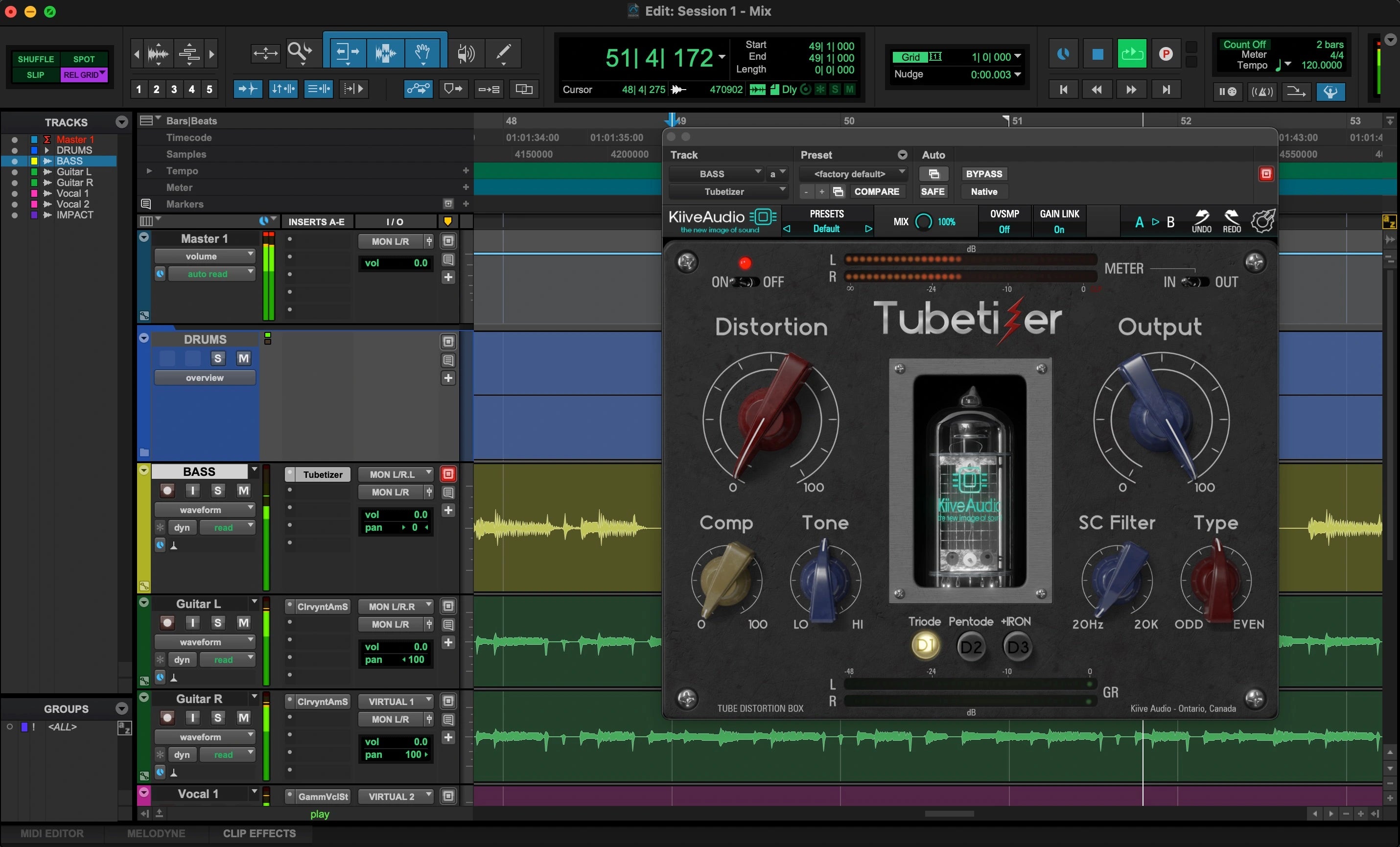Switch to the MELODYNE tab
This screenshot has height=847, width=1400.
(156, 833)
